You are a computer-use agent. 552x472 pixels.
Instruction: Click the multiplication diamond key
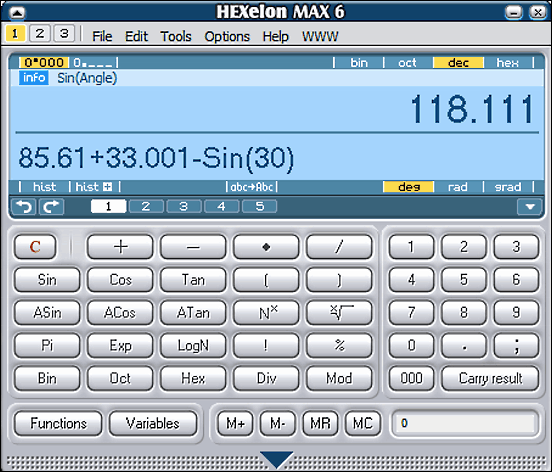266,247
